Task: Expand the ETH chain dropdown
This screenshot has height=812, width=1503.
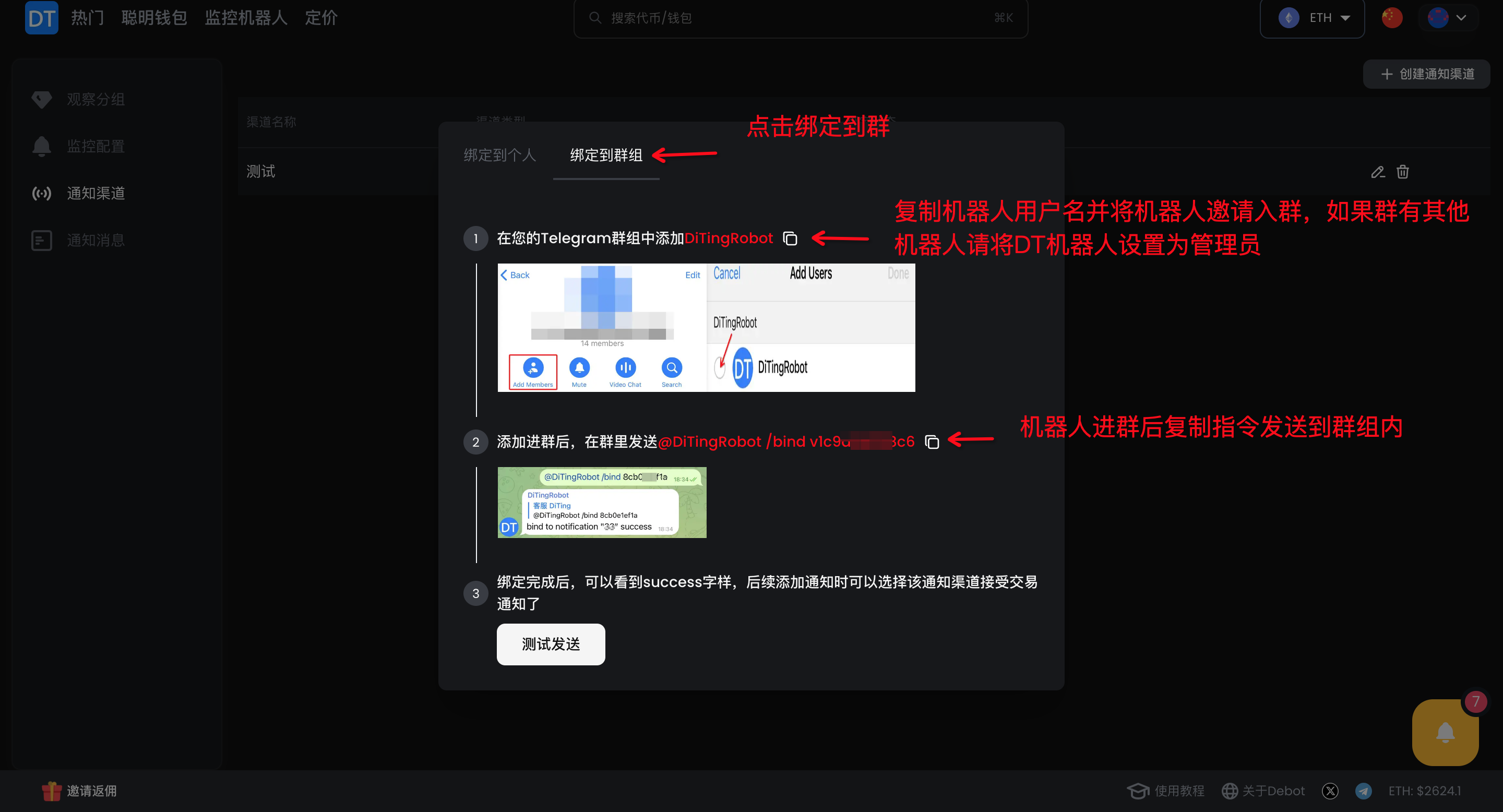Action: coord(1312,18)
